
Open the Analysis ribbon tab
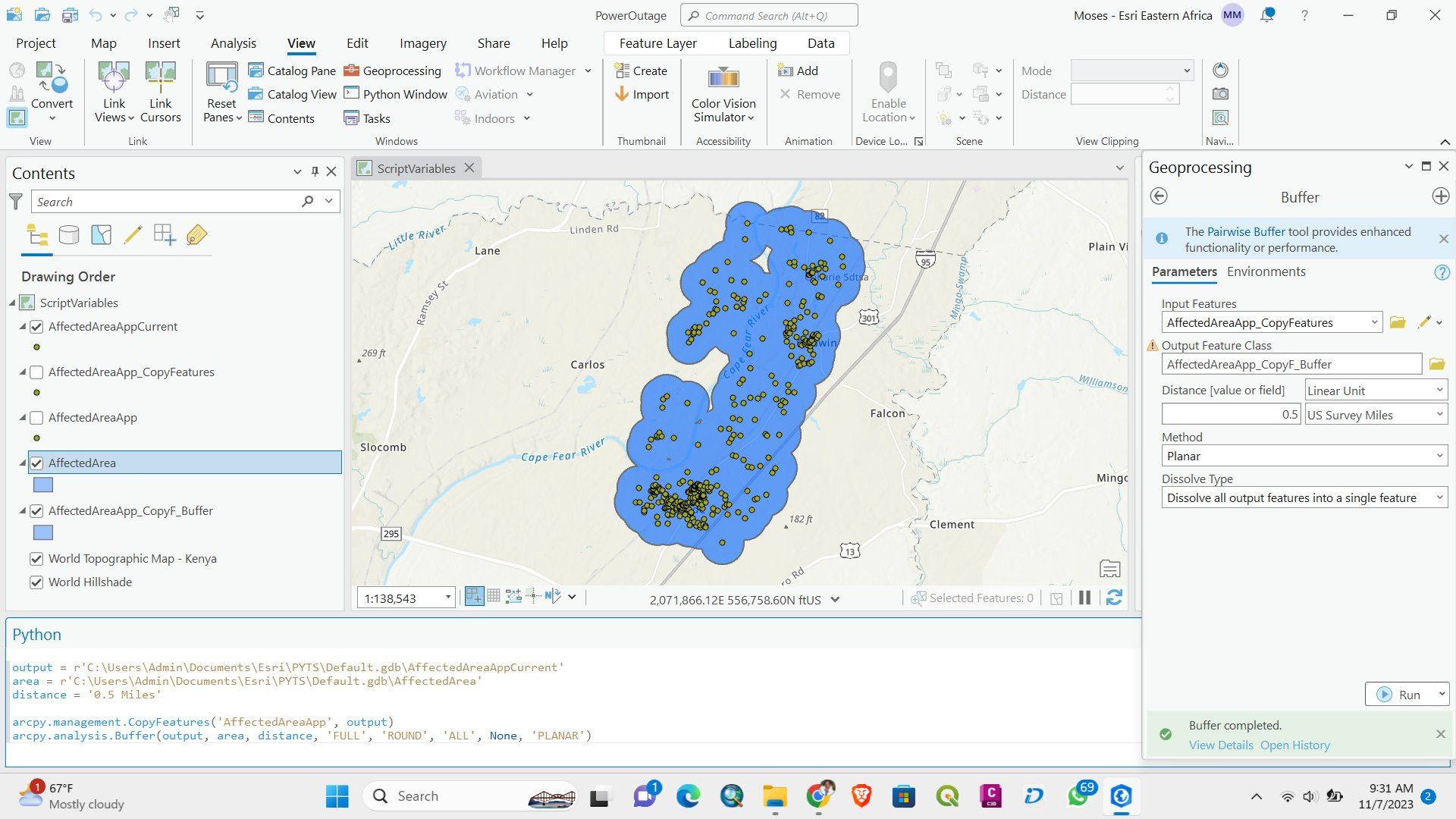(x=234, y=43)
